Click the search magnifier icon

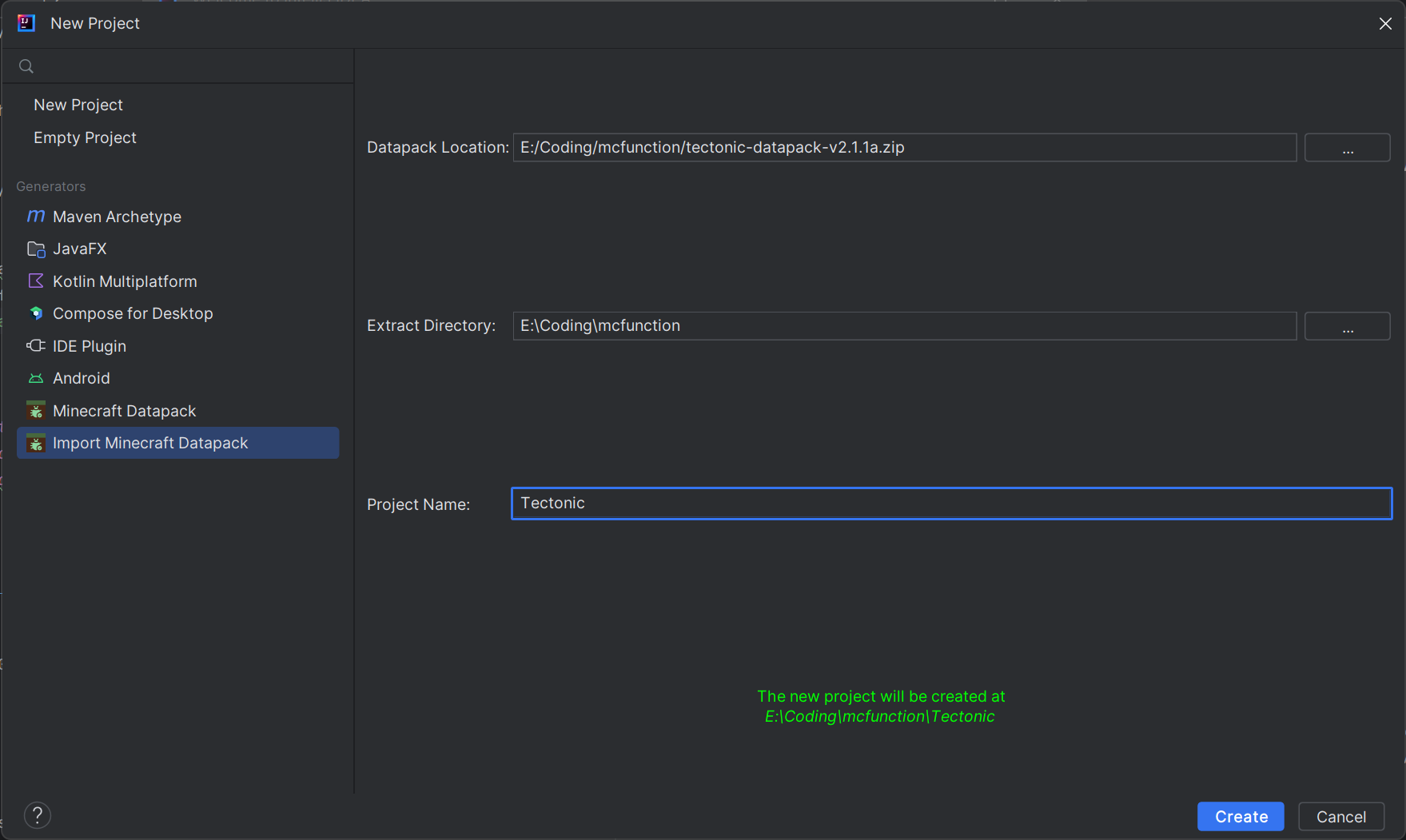coord(26,66)
